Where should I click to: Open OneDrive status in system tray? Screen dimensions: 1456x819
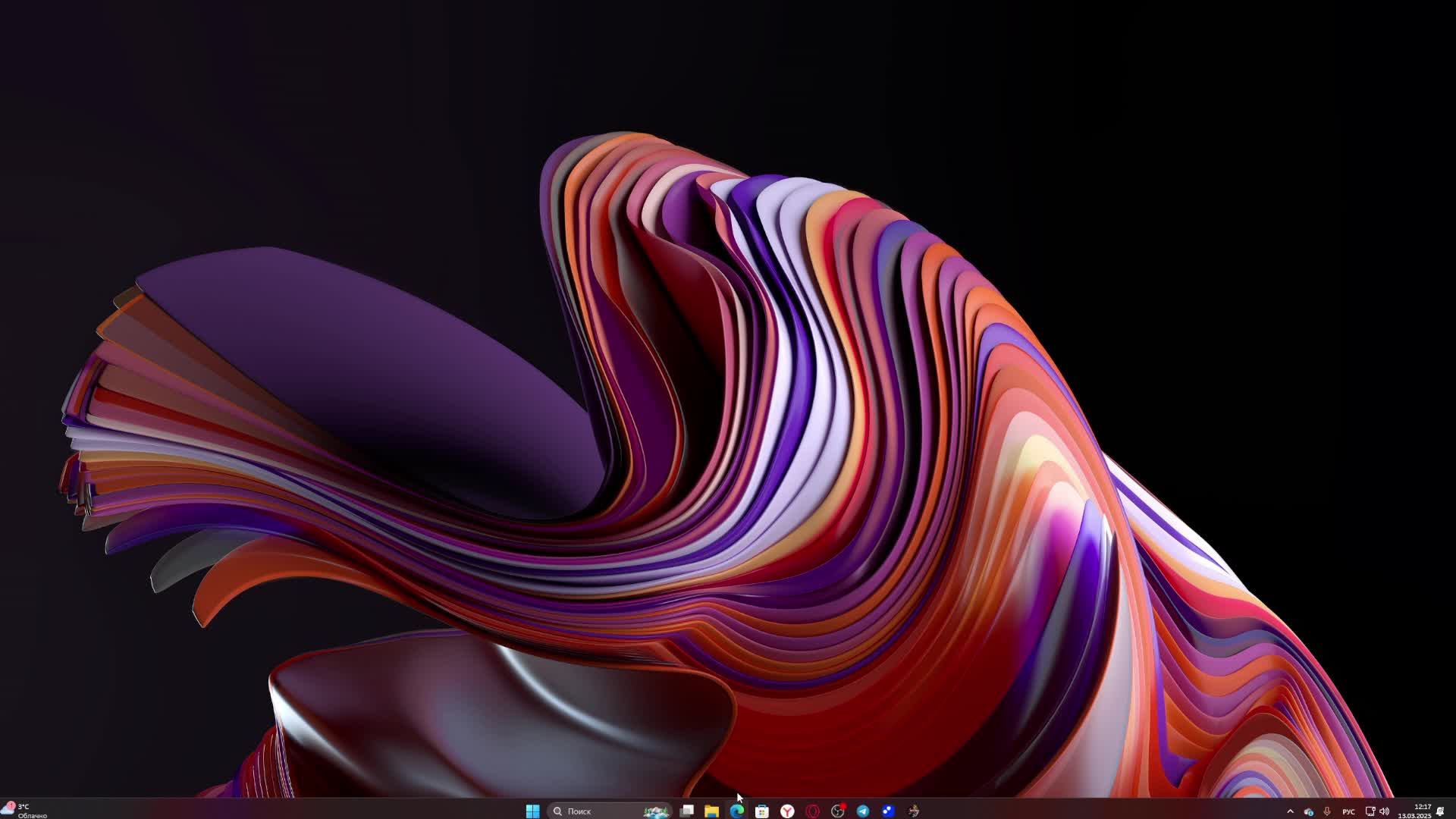[x=1308, y=811]
